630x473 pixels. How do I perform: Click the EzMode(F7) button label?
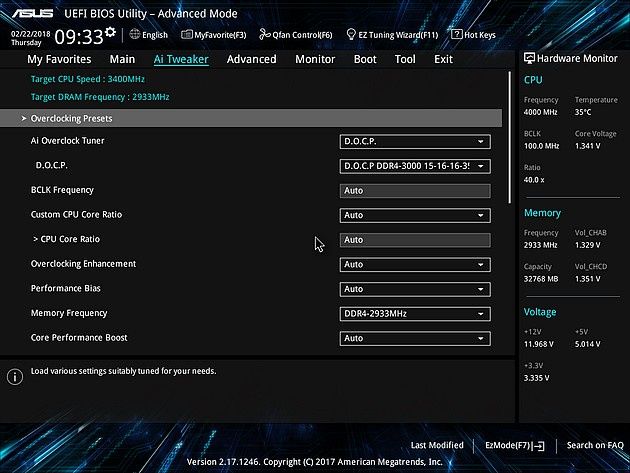(x=509, y=445)
